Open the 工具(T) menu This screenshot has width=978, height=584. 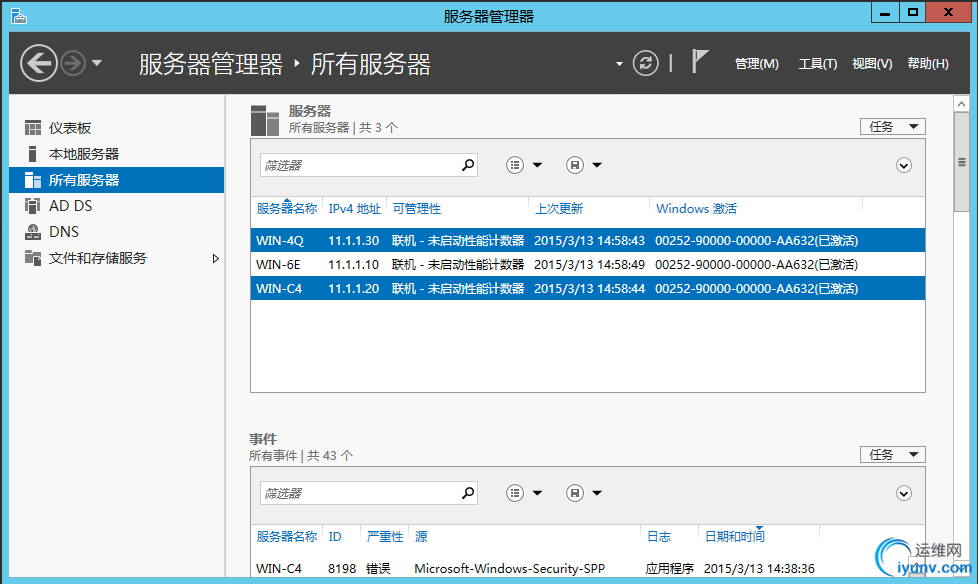[x=817, y=64]
